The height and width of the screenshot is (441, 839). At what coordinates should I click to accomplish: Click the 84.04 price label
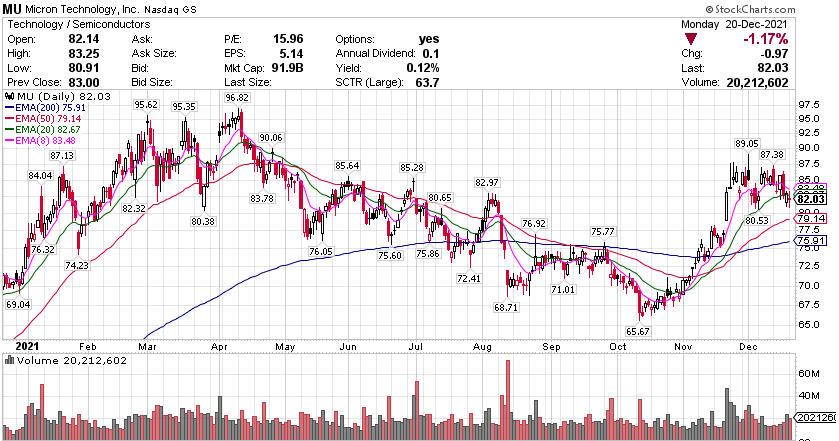pyautogui.click(x=41, y=175)
